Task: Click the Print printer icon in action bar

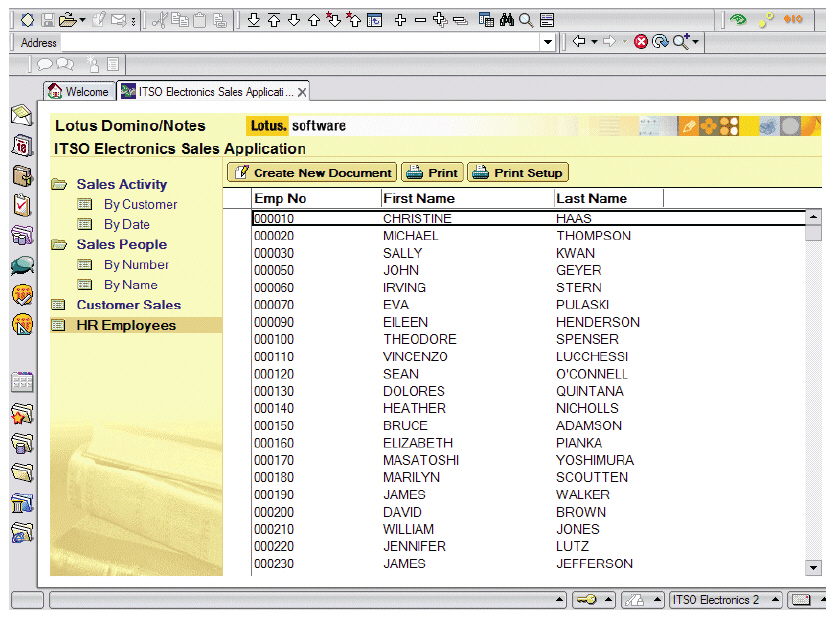Action: [414, 173]
